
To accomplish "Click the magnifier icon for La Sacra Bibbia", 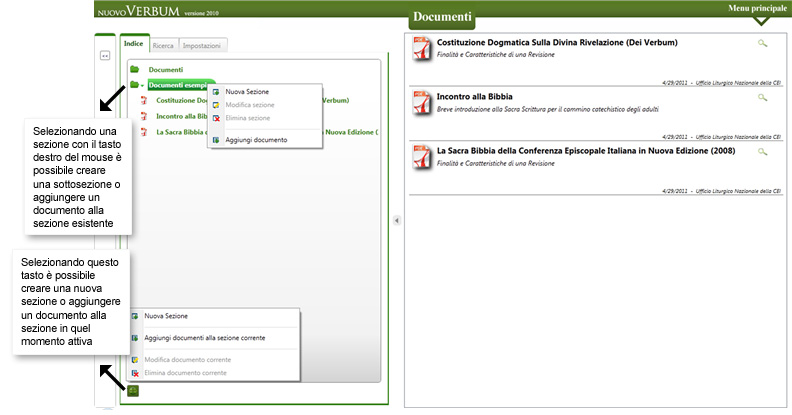I will tap(763, 151).
